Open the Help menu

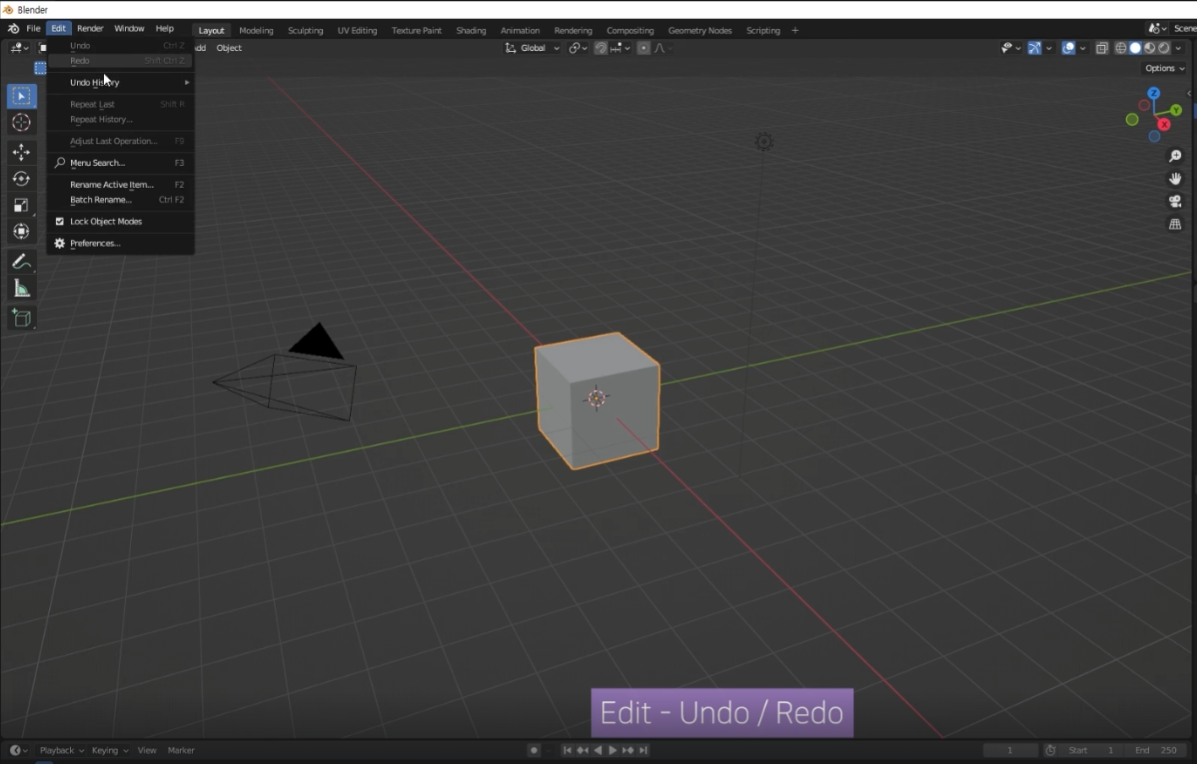(x=165, y=29)
